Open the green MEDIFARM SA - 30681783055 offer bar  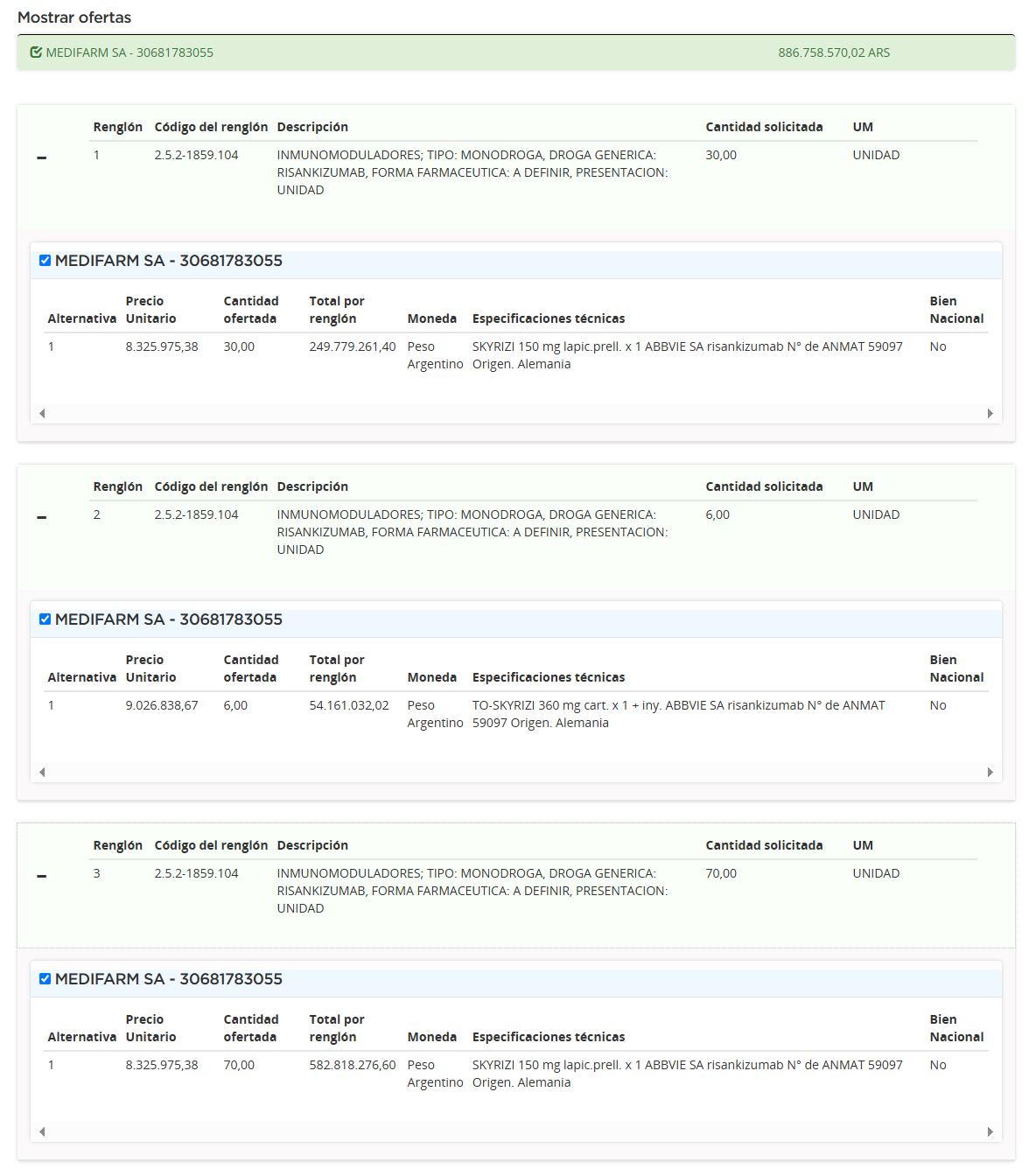[516, 52]
